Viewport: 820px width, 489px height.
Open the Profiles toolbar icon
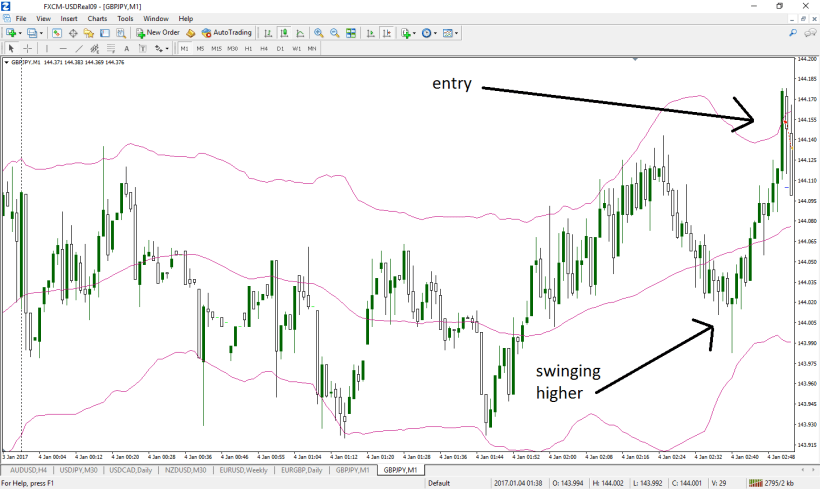coord(32,33)
